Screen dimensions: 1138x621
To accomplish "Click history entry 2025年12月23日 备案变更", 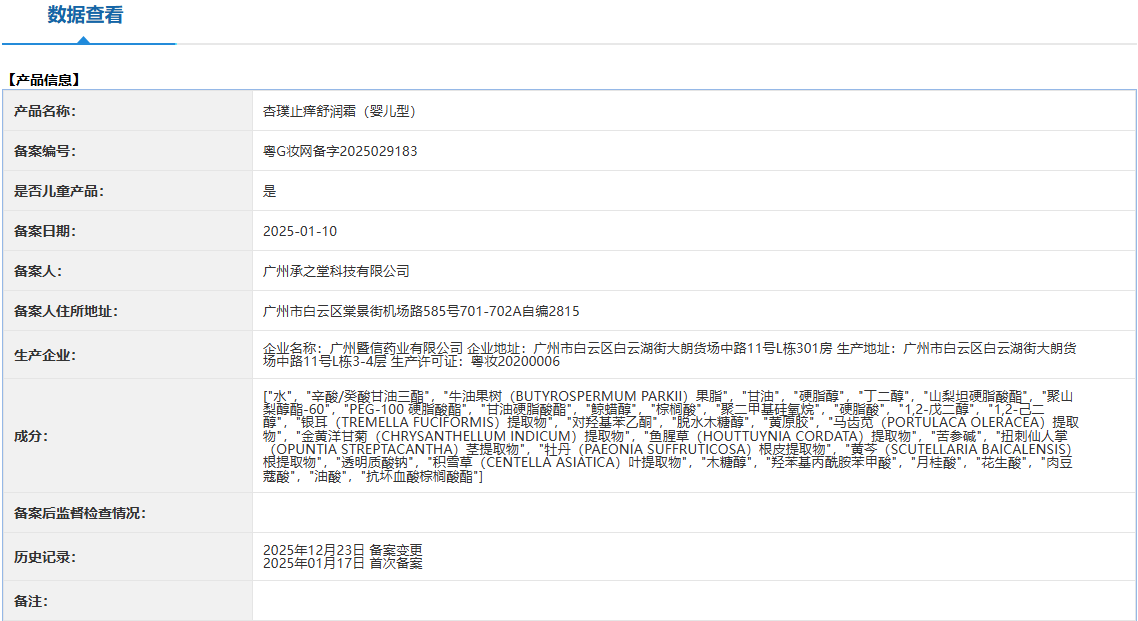I will [343, 551].
